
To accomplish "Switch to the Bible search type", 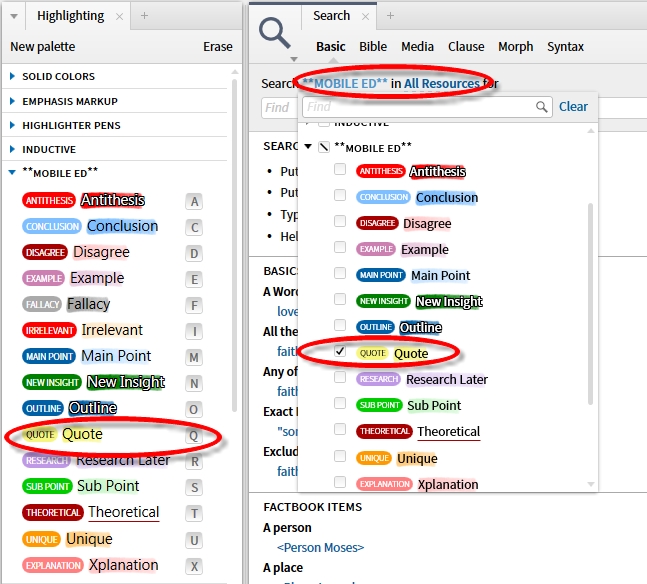I will point(373,47).
